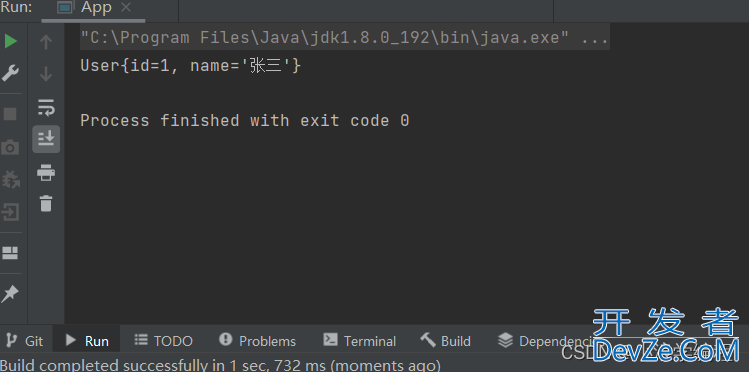Open the TODO tool window
This screenshot has height=372, width=749.
coord(163,341)
